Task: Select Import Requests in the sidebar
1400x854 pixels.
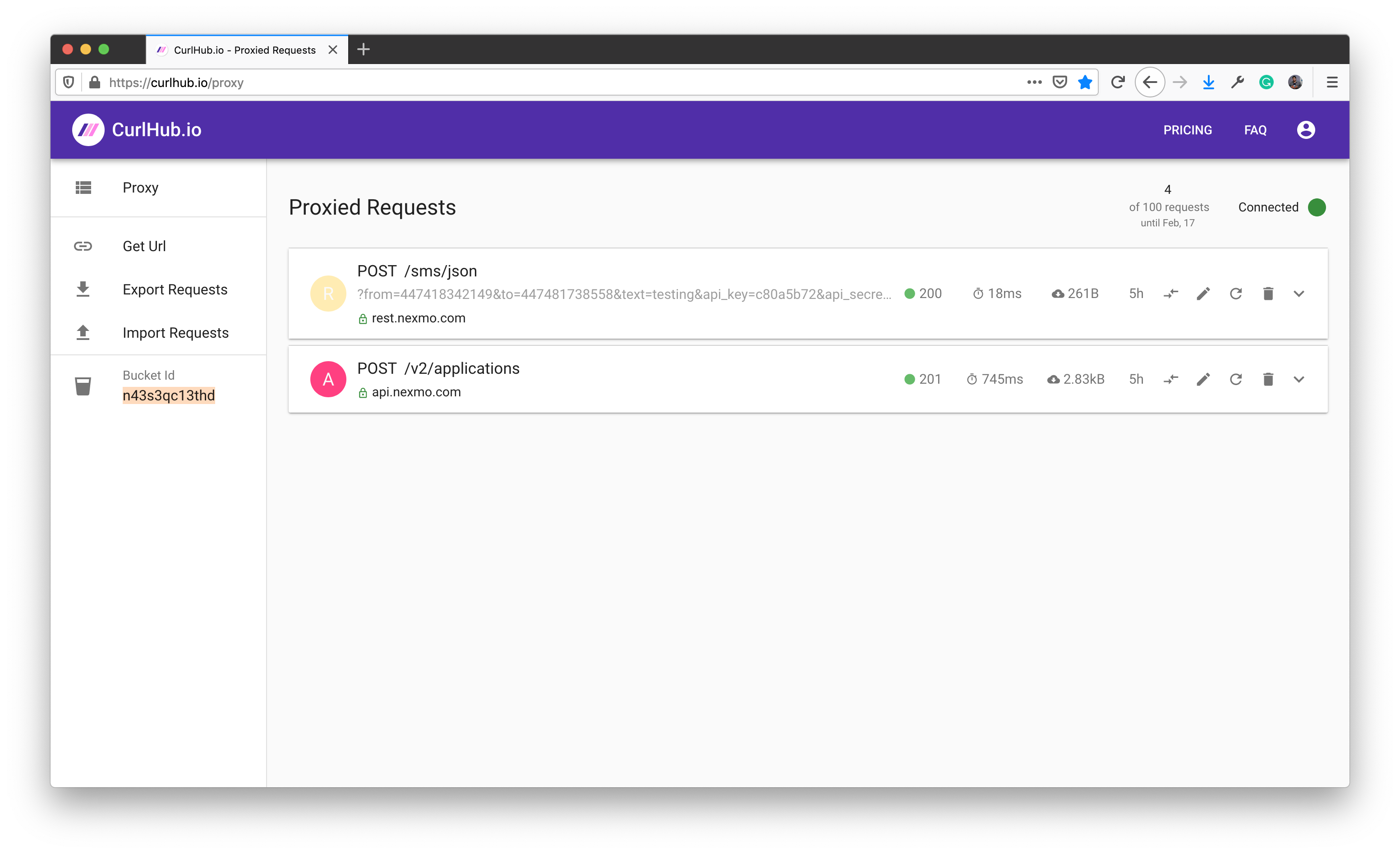Action: pos(158,332)
